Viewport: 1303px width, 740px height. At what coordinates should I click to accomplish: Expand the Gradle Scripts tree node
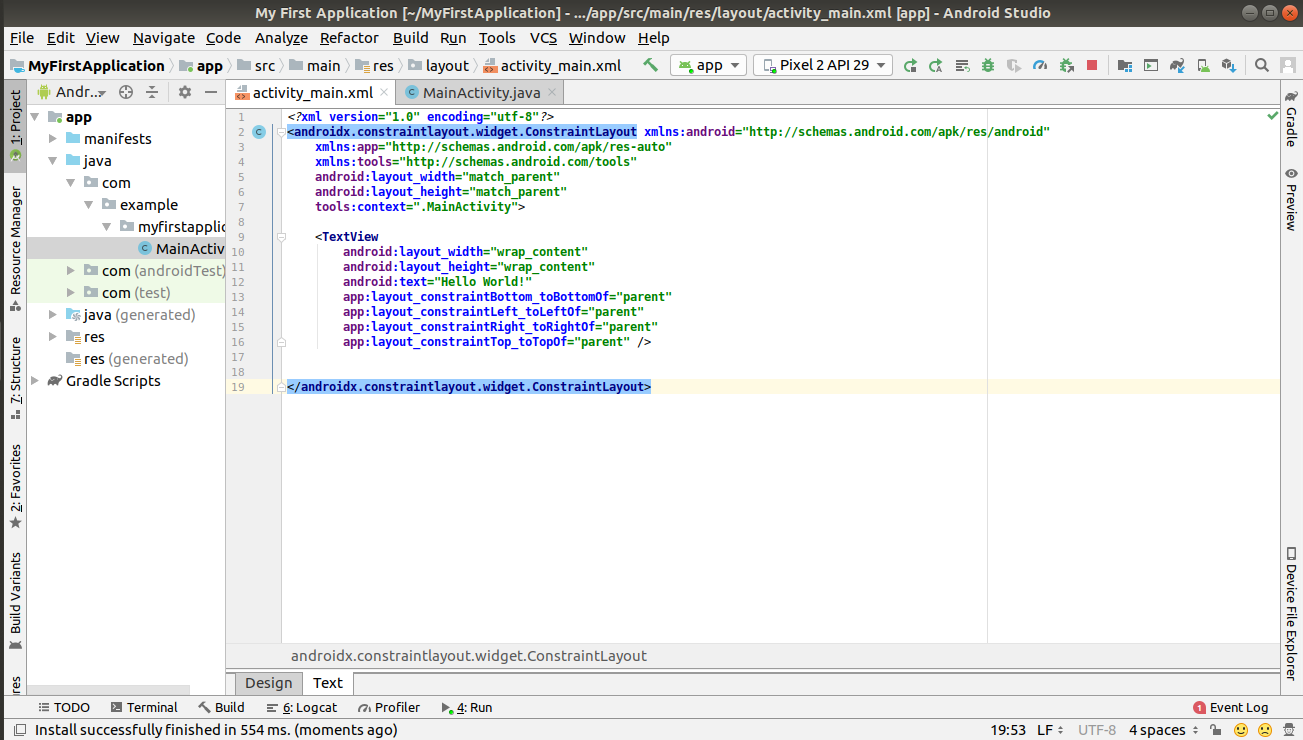pos(36,381)
